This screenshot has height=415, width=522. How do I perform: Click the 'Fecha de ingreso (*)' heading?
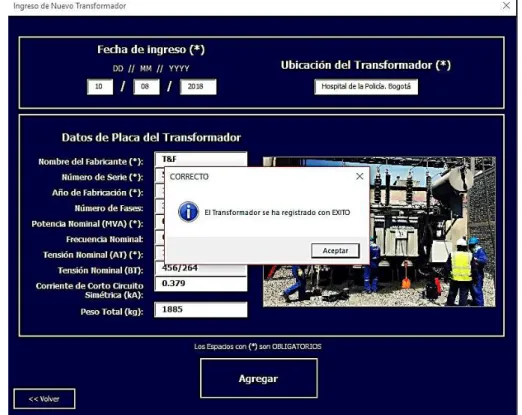pyautogui.click(x=151, y=49)
